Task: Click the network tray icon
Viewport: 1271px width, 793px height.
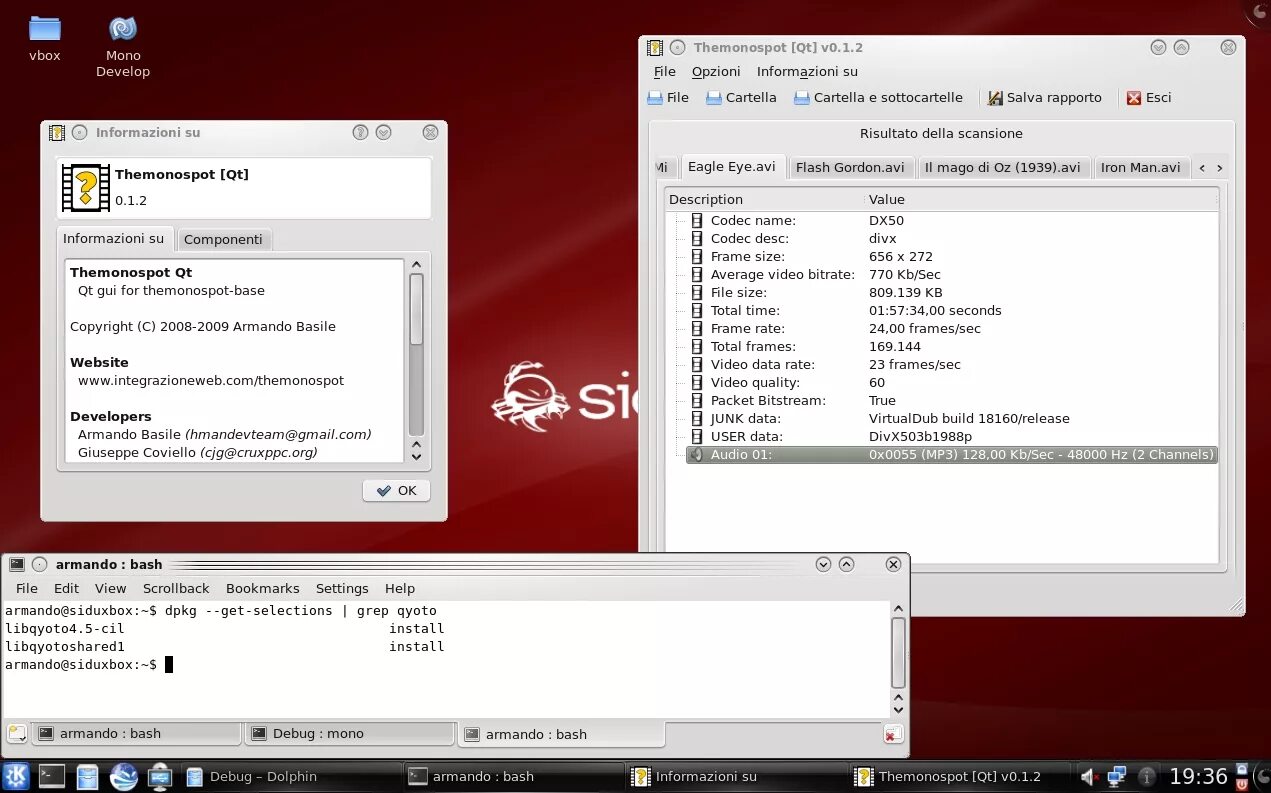Action: click(x=1117, y=776)
